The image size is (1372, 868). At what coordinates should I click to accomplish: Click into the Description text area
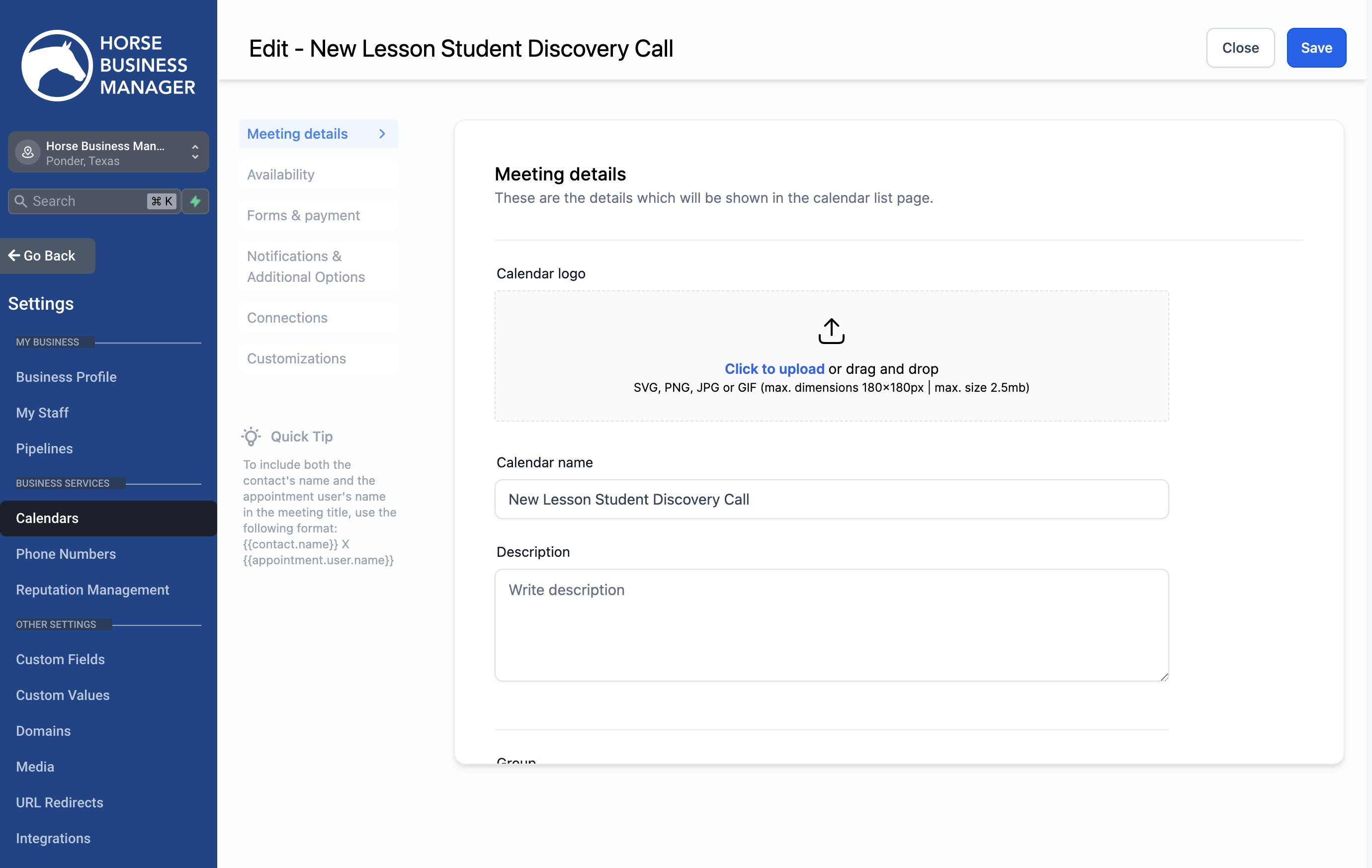tap(831, 624)
